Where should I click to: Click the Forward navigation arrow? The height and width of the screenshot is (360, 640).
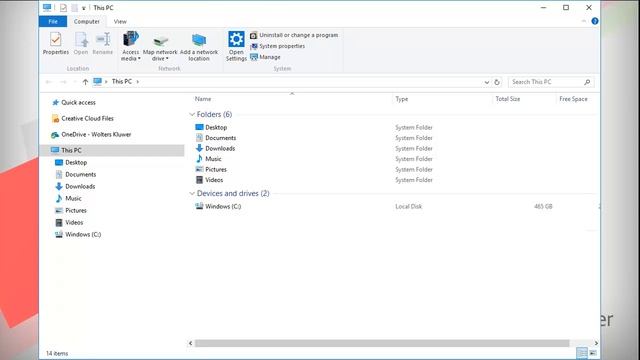pyautogui.click(x=63, y=82)
